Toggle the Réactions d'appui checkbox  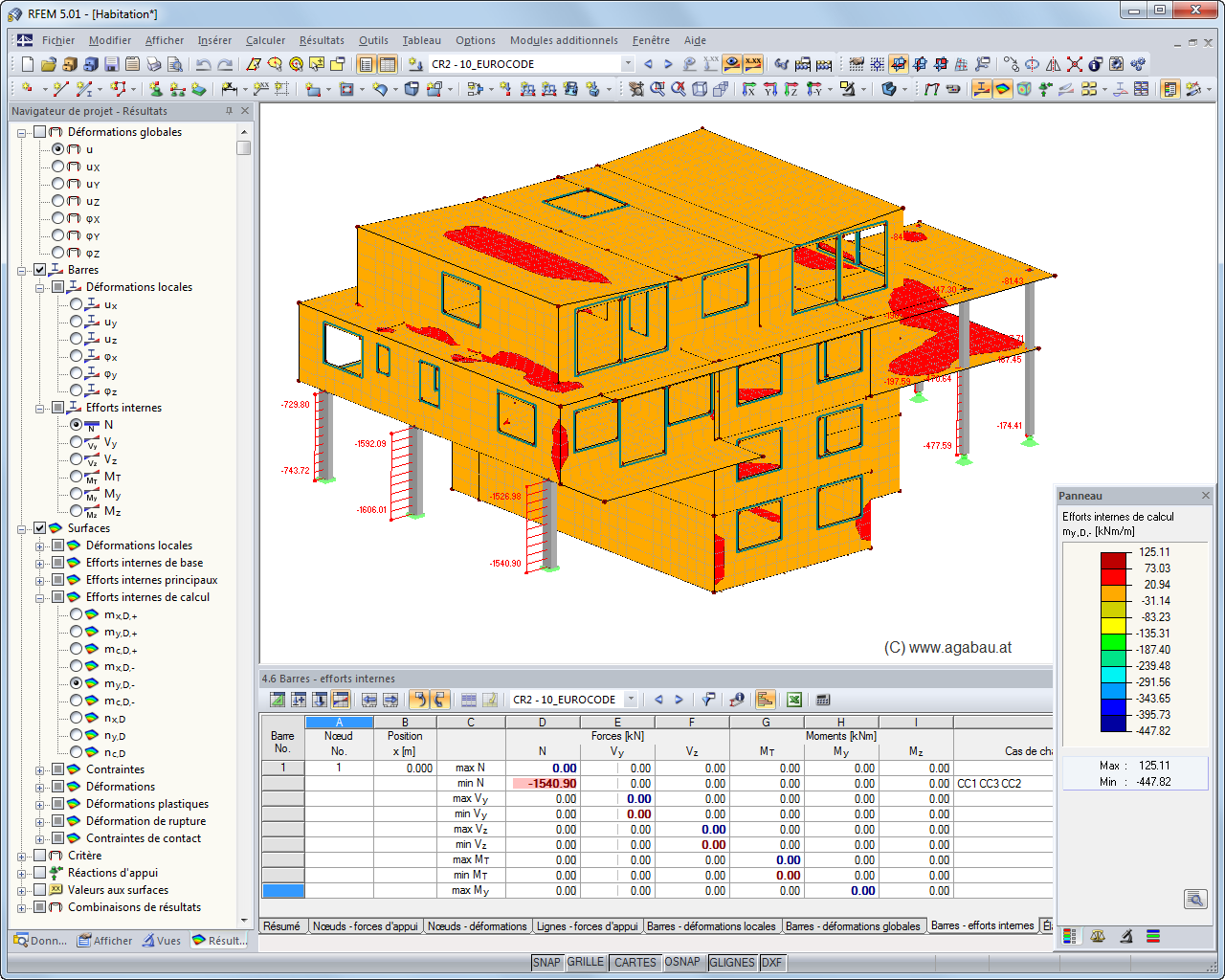[x=40, y=873]
